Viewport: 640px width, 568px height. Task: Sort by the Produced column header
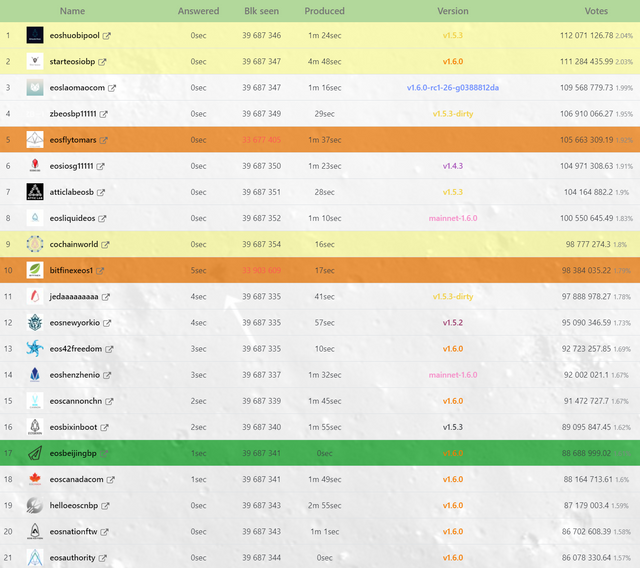(x=324, y=11)
